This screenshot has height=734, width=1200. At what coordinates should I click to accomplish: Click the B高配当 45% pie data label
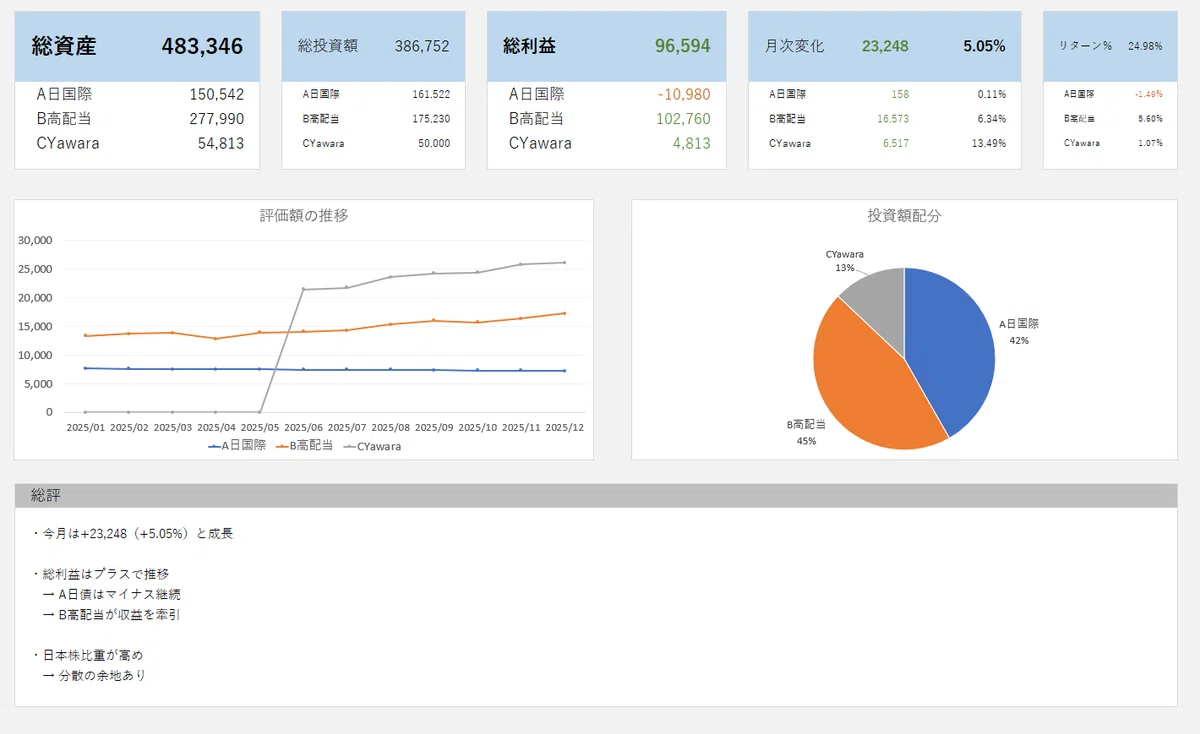(x=807, y=432)
